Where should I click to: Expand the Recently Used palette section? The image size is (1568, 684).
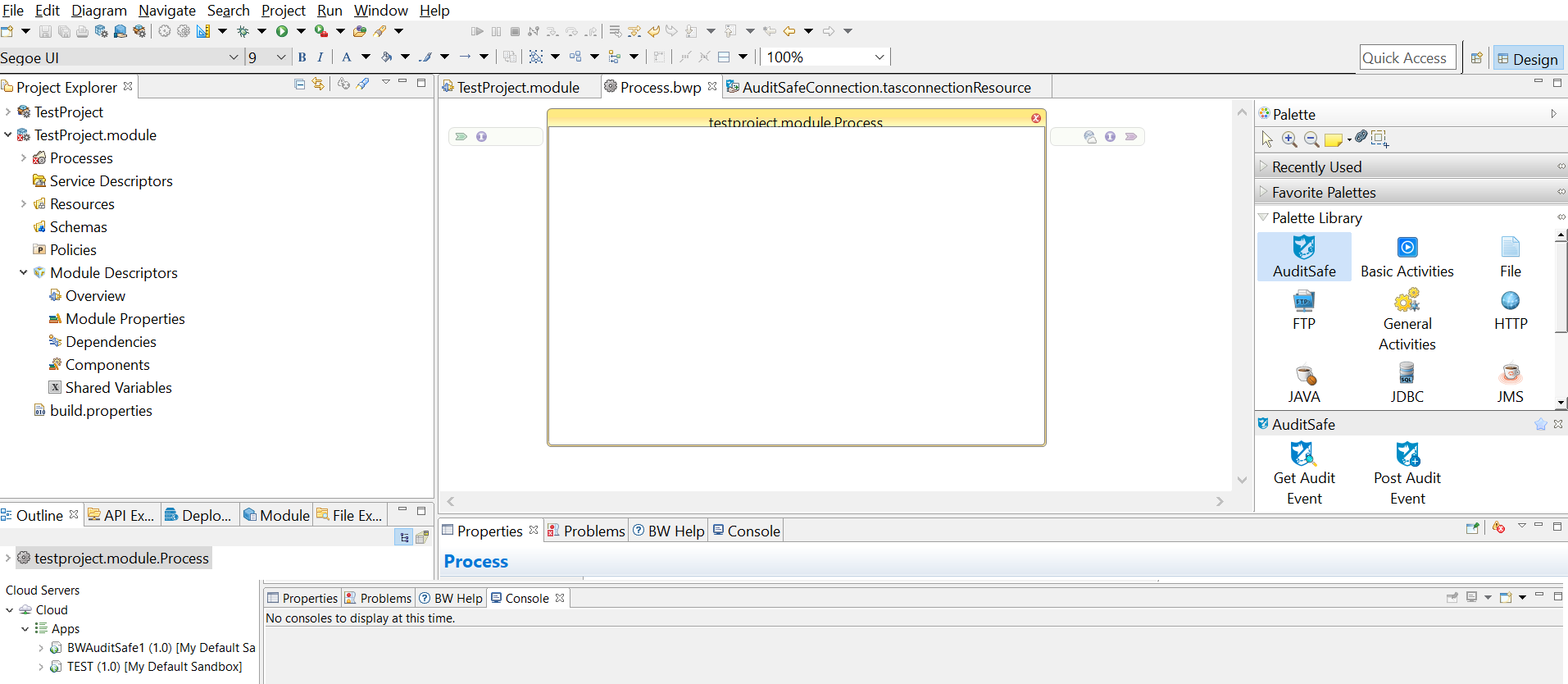1316,167
